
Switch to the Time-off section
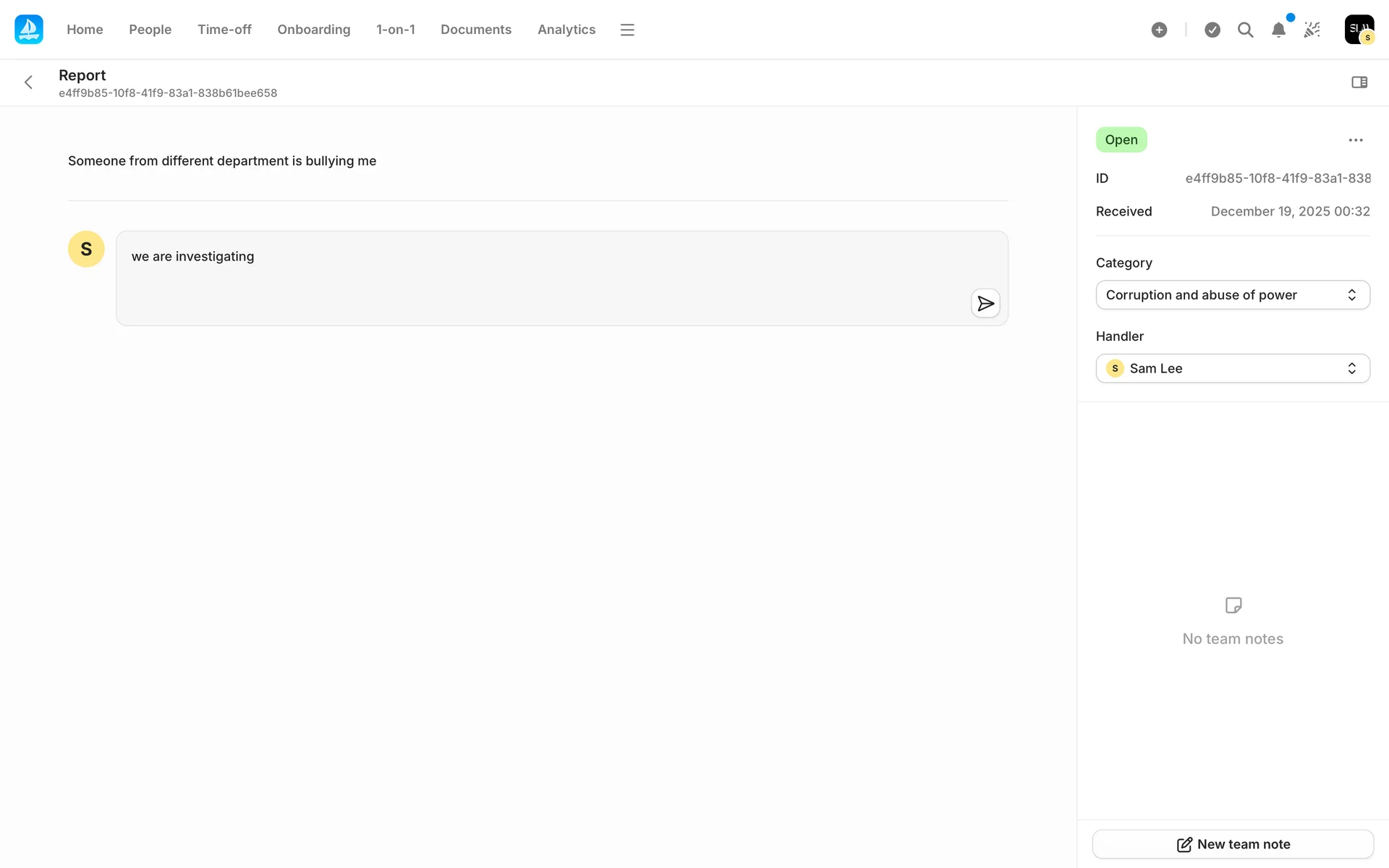coord(224,30)
